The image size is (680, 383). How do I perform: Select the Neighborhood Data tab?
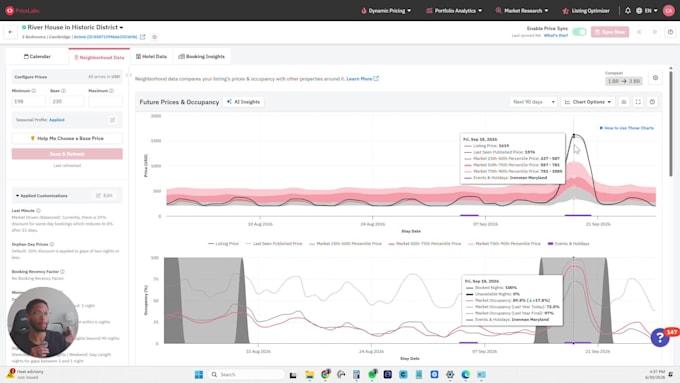[x=99, y=57]
